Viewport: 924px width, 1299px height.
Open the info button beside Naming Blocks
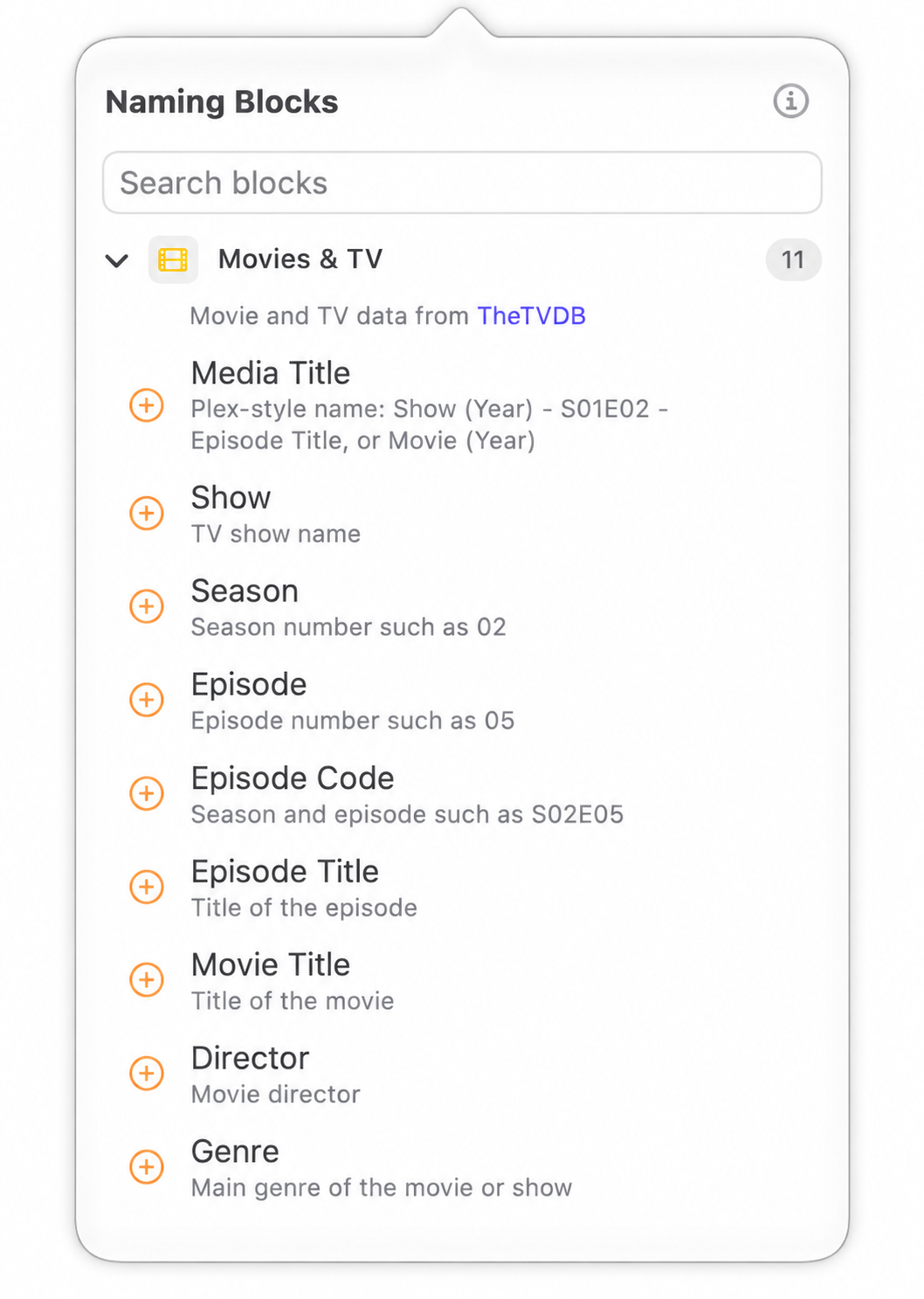790,101
